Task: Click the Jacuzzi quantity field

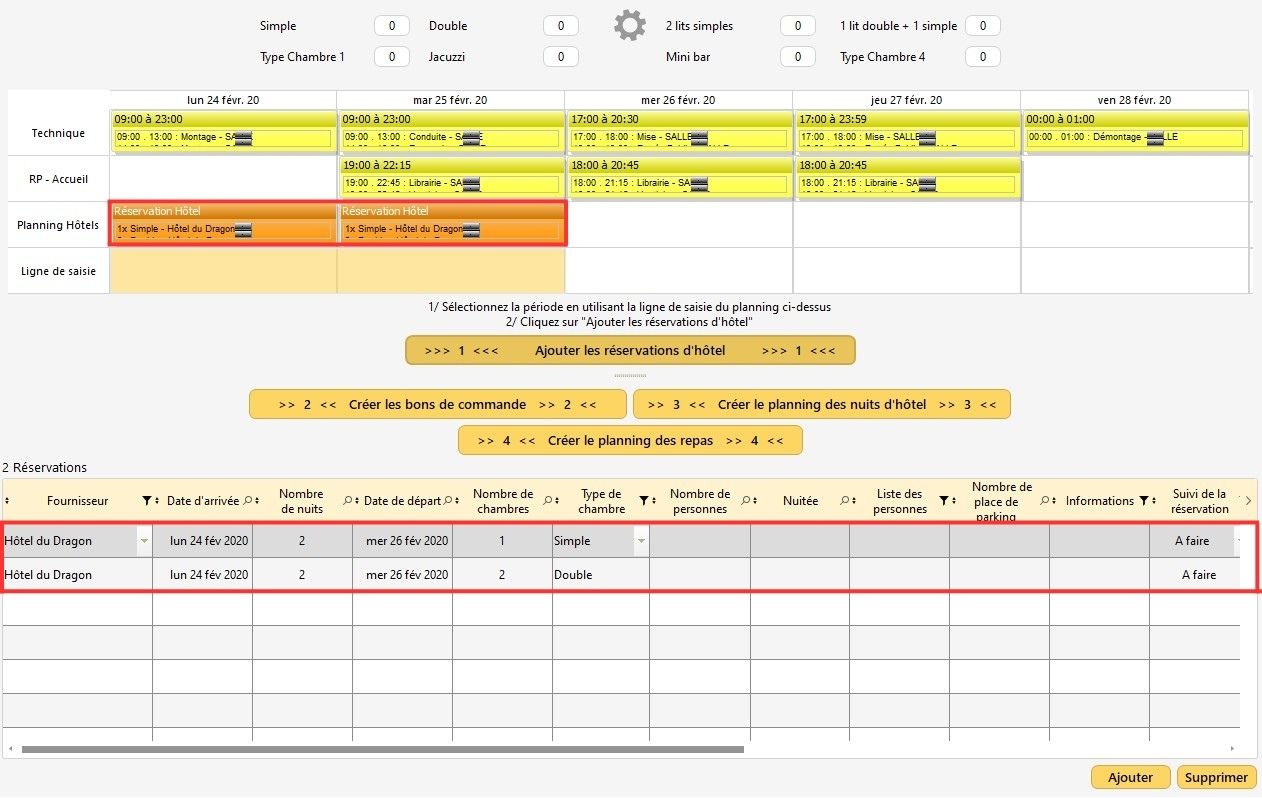Action: click(560, 57)
